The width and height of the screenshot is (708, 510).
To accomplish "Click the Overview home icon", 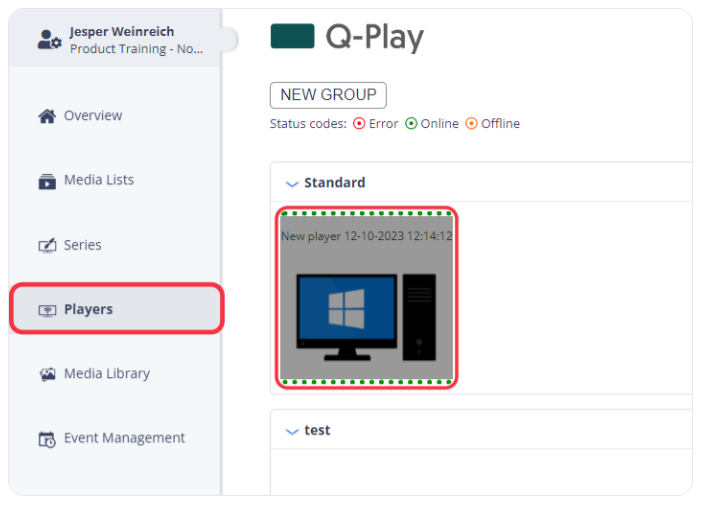I will 47,116.
